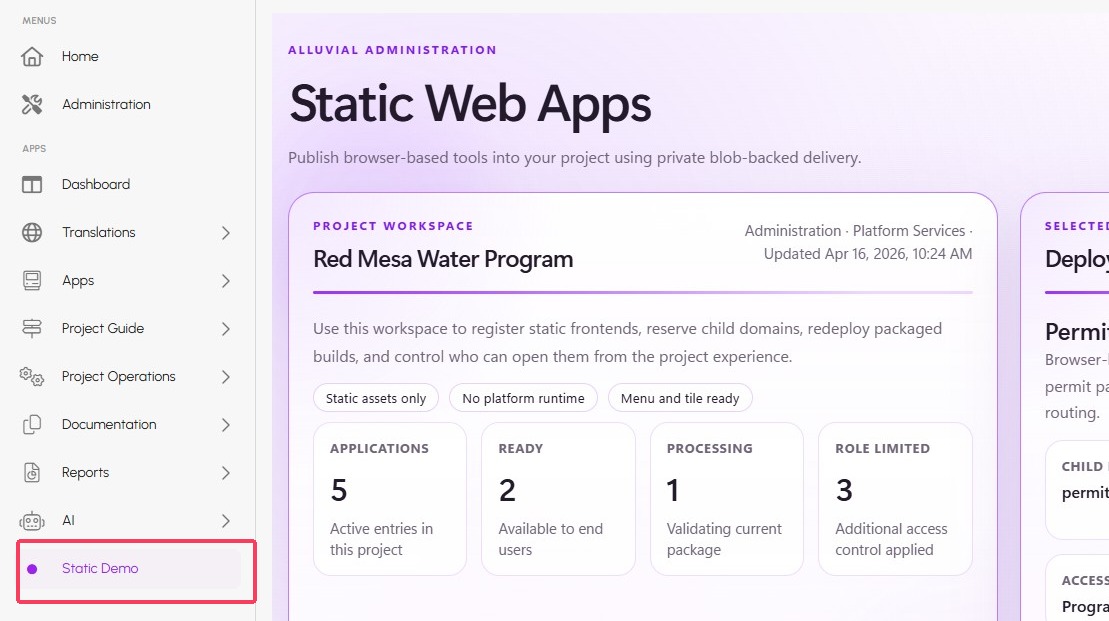
Task: Click the 'Menu and tile ready' tag
Action: tap(680, 398)
